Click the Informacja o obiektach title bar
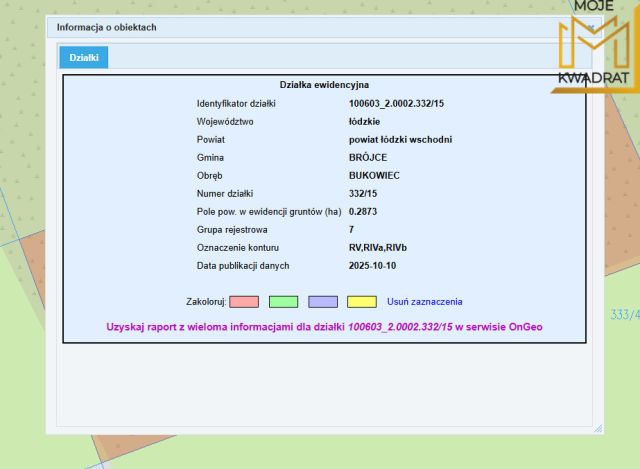The width and height of the screenshot is (640, 469). click(324, 27)
